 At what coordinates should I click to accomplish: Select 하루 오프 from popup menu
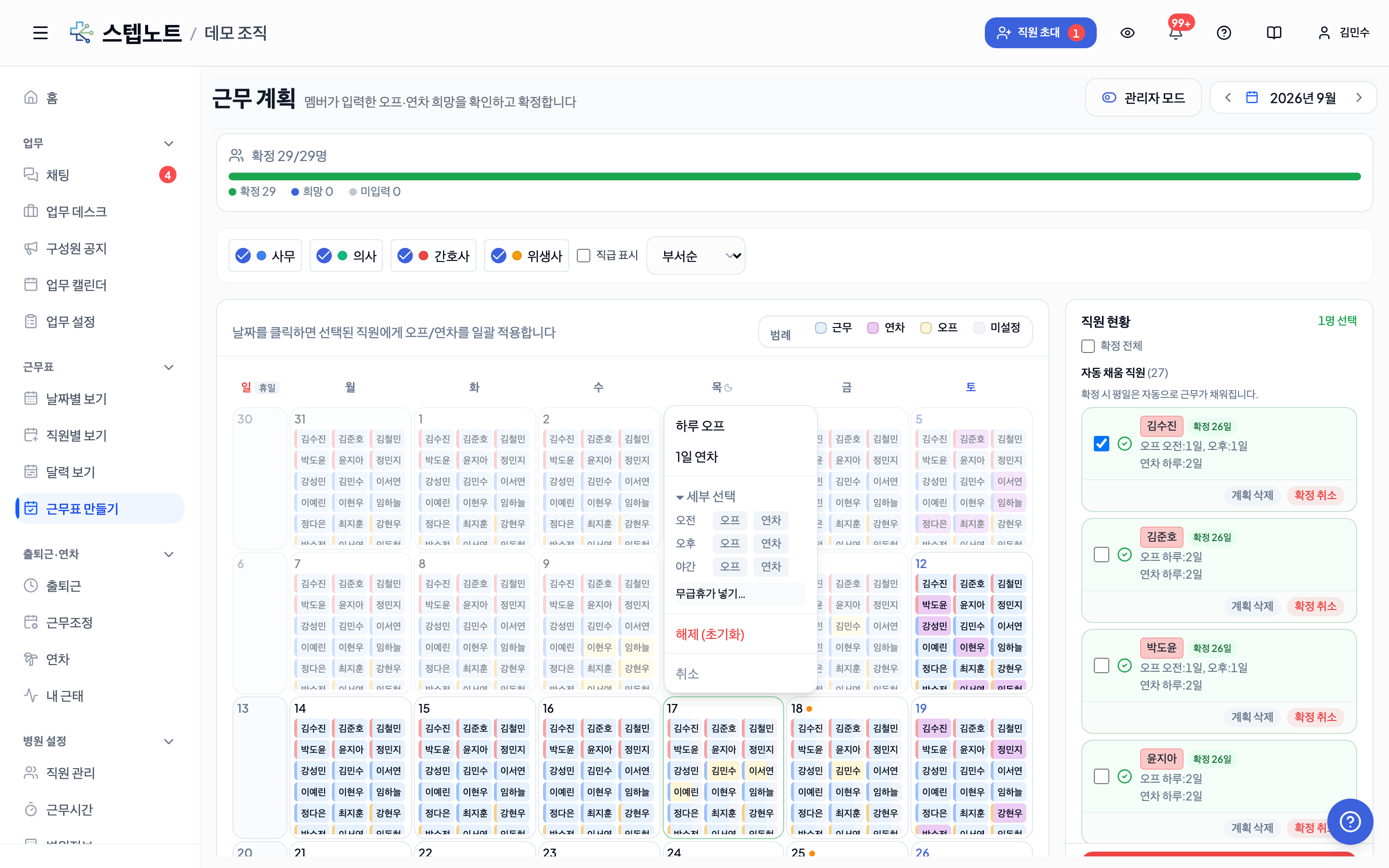[740, 426]
